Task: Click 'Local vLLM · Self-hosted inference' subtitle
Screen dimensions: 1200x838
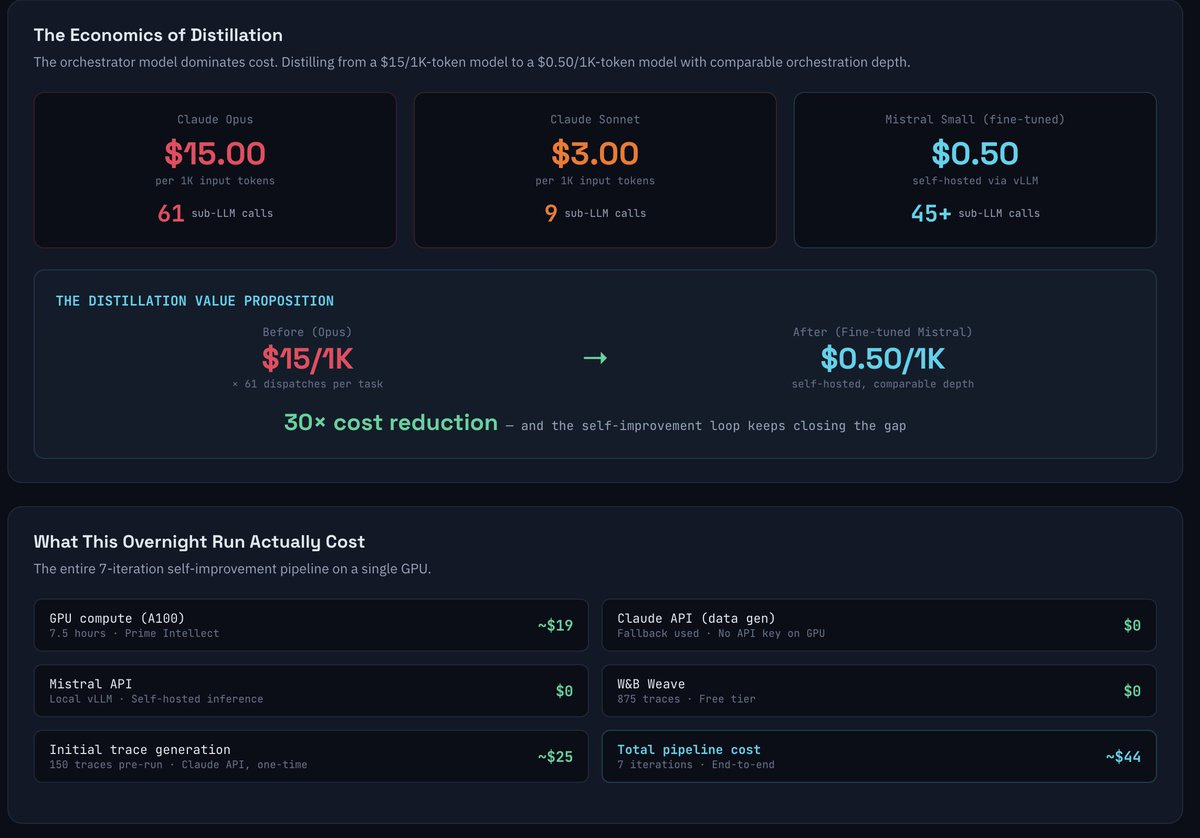Action: tap(156, 699)
